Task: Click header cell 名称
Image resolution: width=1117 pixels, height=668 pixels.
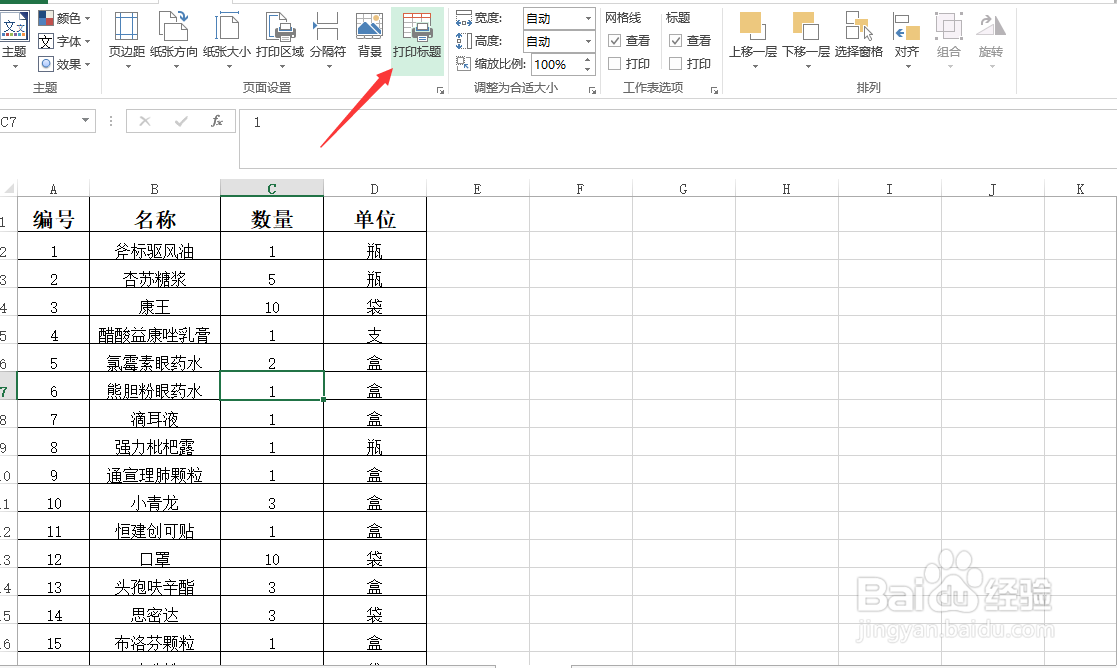Action: [x=155, y=214]
